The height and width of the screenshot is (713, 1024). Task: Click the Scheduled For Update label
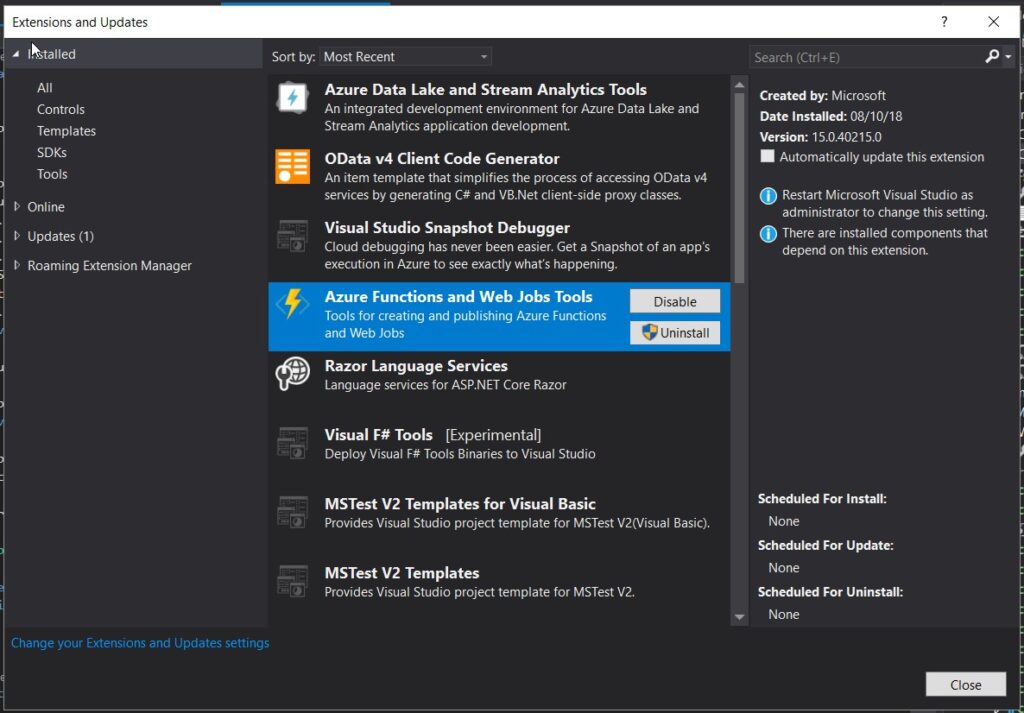point(825,545)
